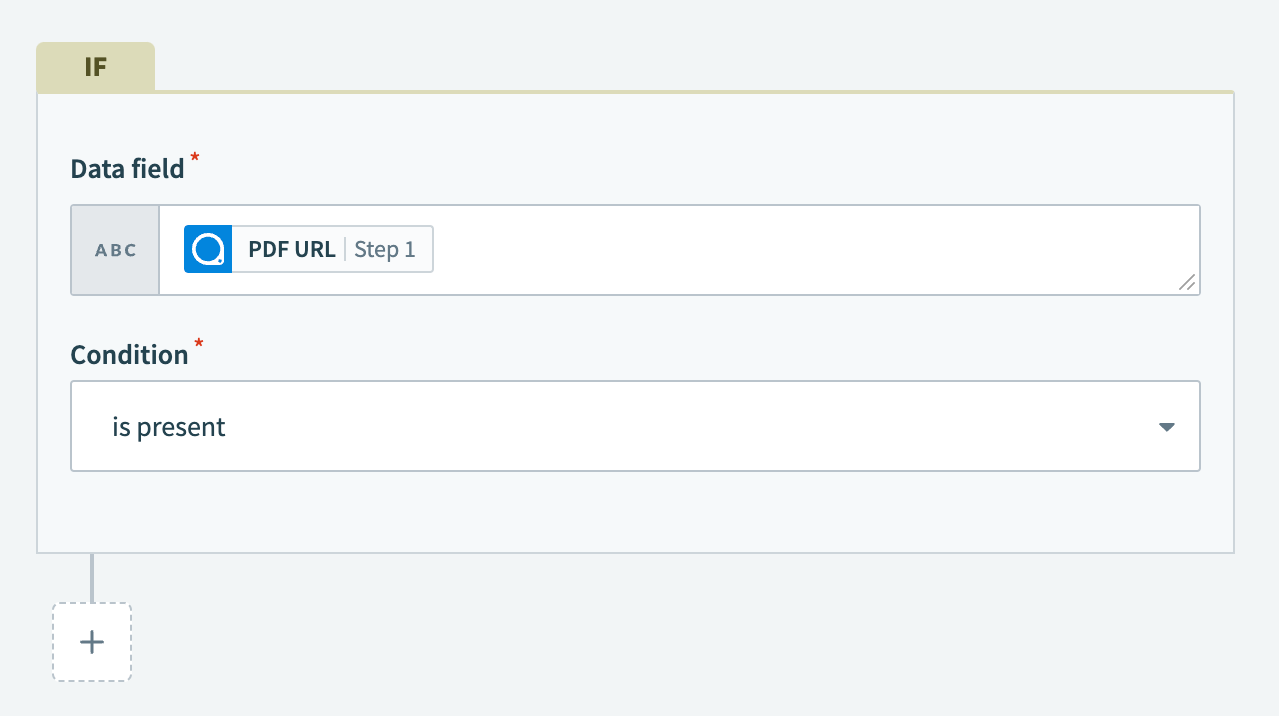Click the PDF URL | Step 1 token

(x=307, y=249)
